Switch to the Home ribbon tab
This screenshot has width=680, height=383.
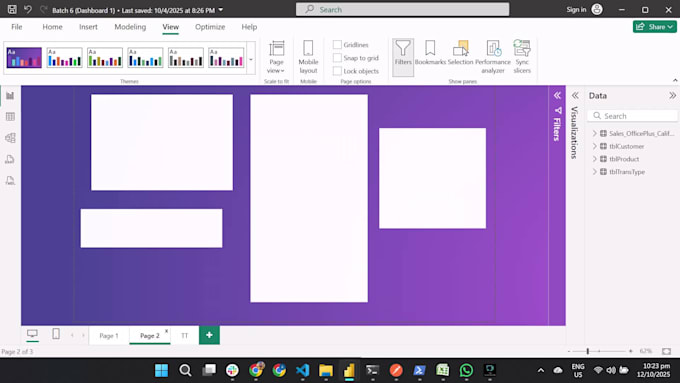52,27
